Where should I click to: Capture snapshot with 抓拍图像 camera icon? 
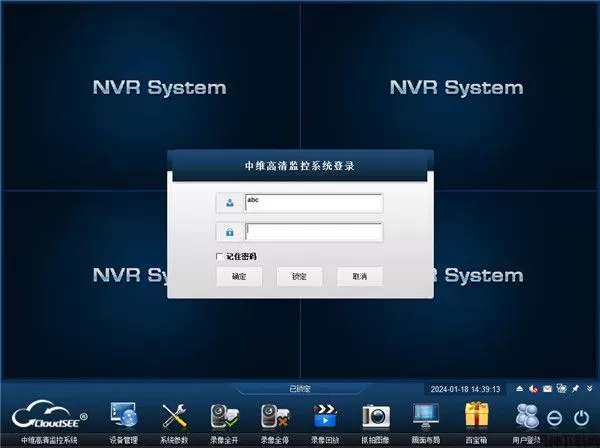376,416
